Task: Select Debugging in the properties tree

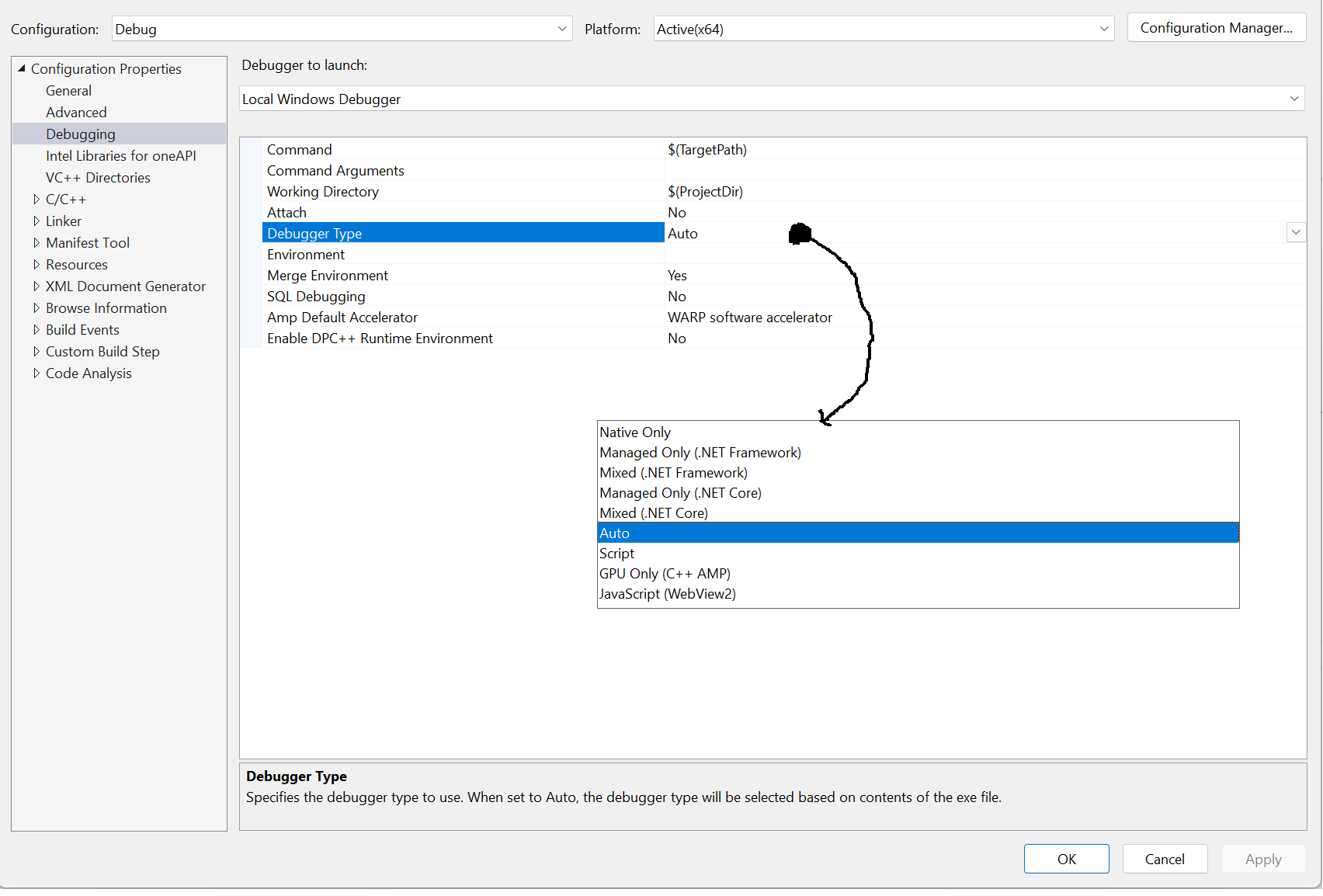Action: click(x=81, y=134)
